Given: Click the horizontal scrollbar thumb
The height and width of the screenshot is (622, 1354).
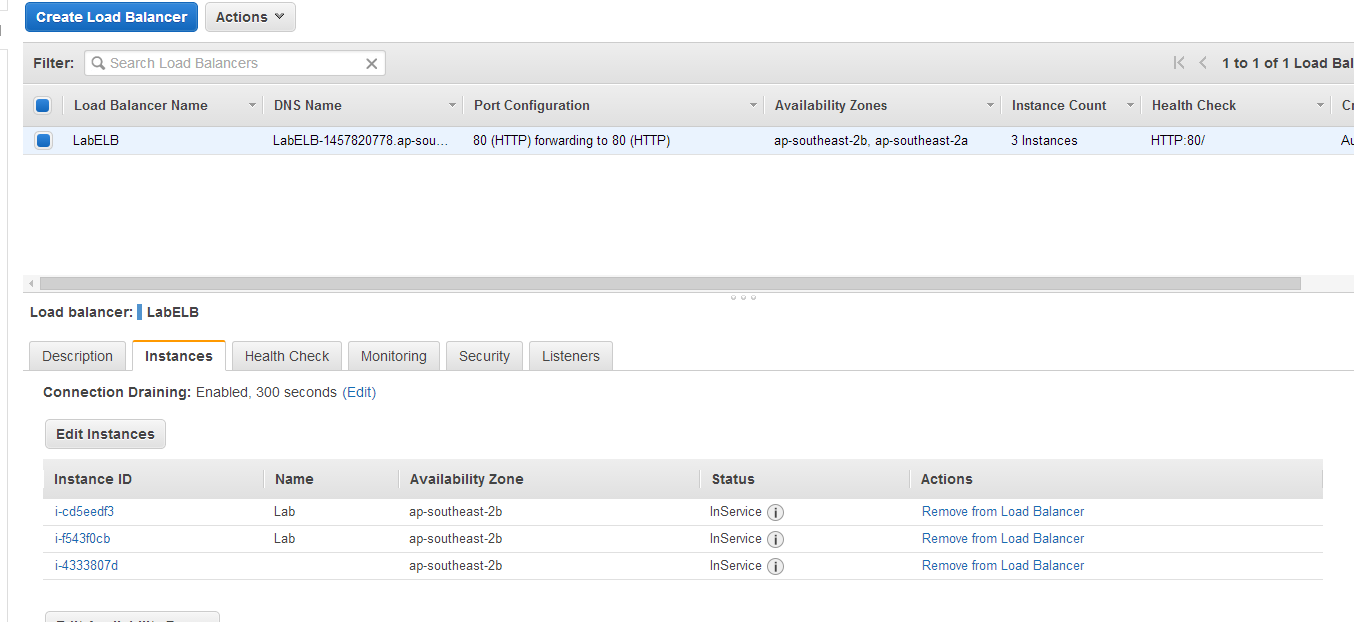Looking at the screenshot, I should 670,284.
